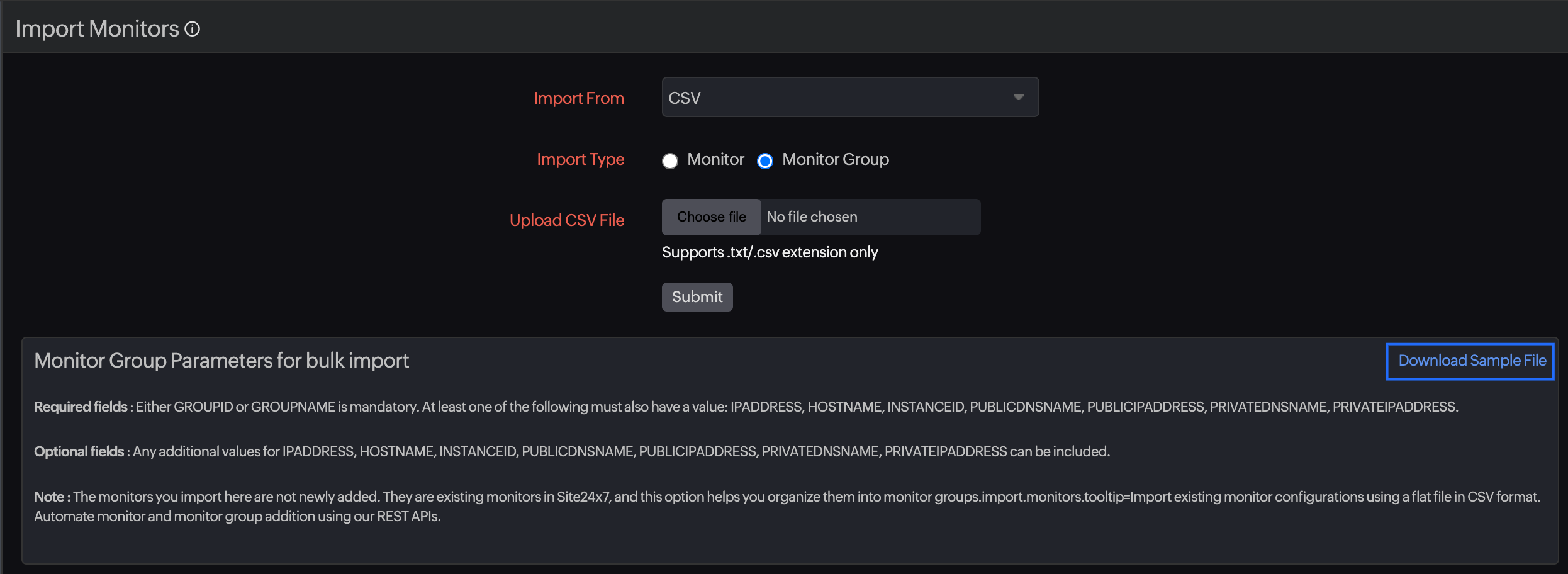Click Monitor Group Parameters heading
Viewport: 1568px width, 574px height.
(x=221, y=361)
